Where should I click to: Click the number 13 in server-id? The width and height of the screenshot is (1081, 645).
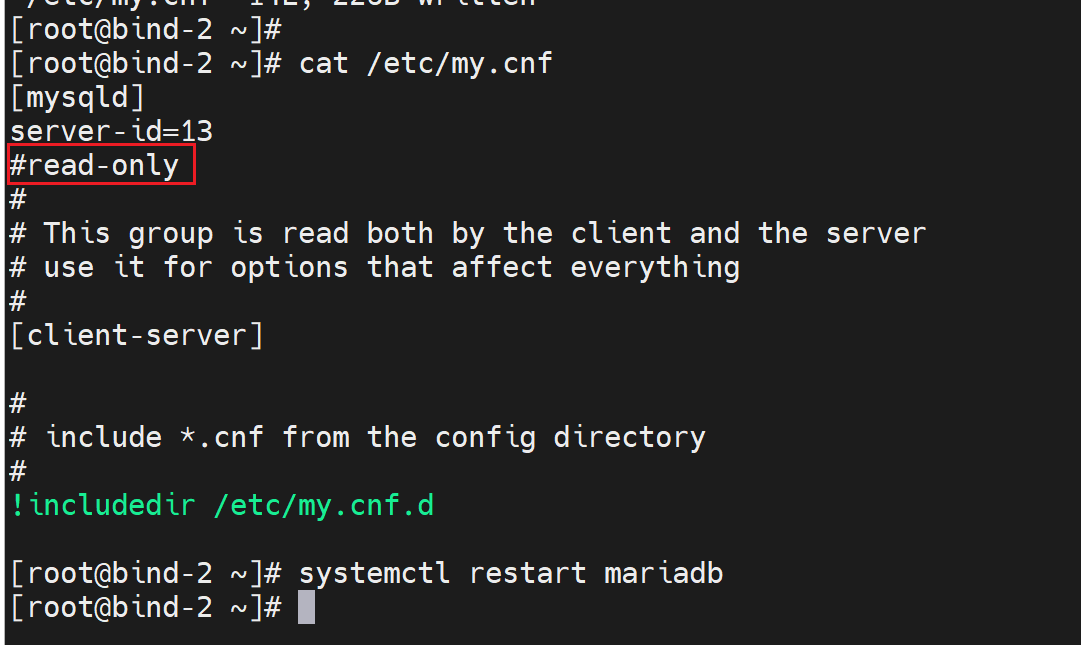point(196,131)
